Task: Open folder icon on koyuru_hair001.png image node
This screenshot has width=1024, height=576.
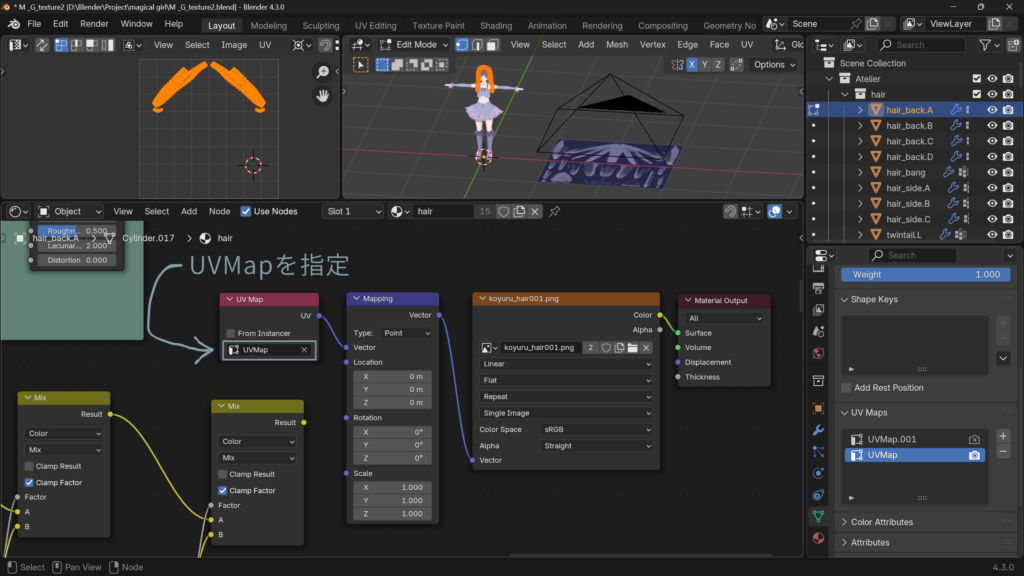Action: point(633,347)
